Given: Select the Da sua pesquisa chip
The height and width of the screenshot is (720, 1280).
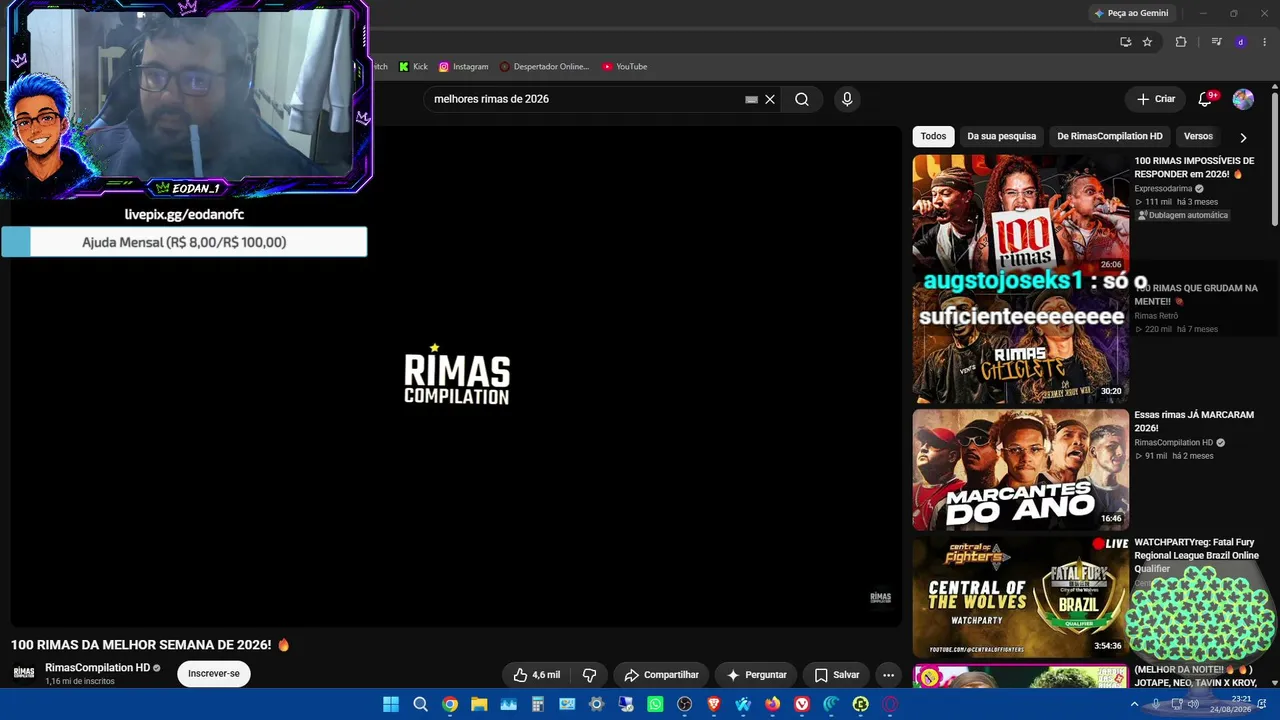Looking at the screenshot, I should pos(1001,136).
